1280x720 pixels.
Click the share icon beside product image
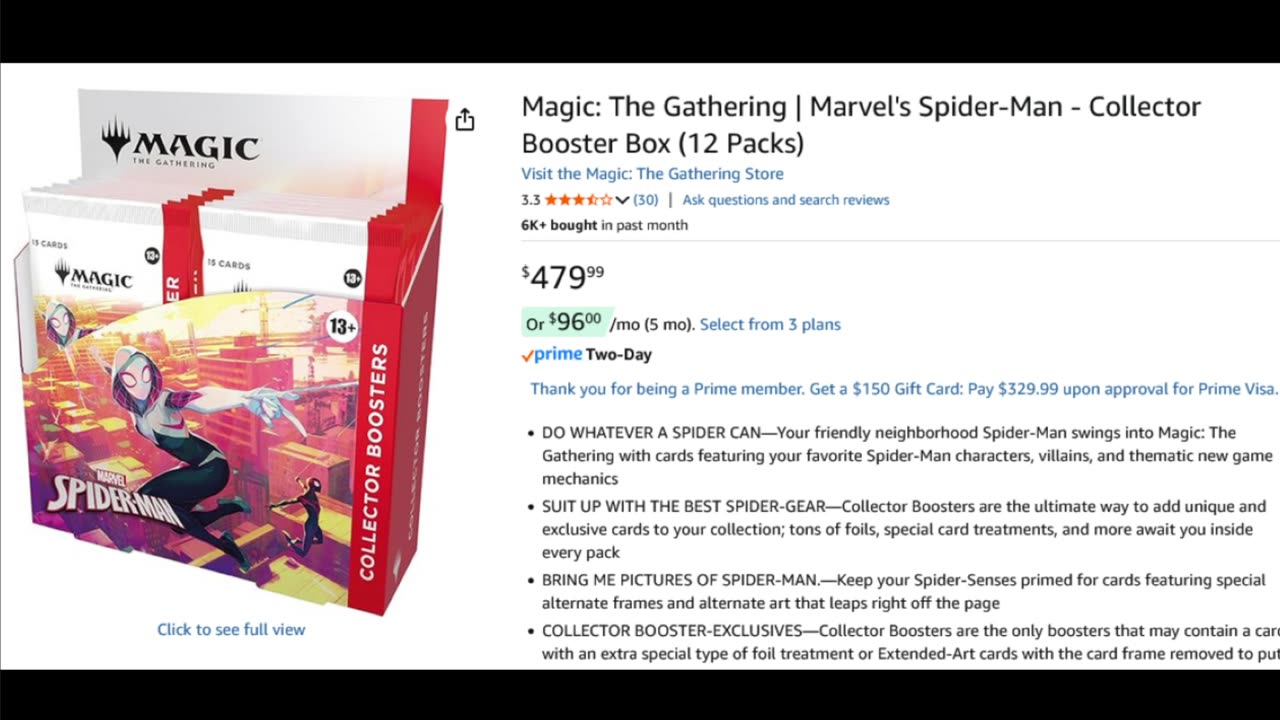point(464,120)
